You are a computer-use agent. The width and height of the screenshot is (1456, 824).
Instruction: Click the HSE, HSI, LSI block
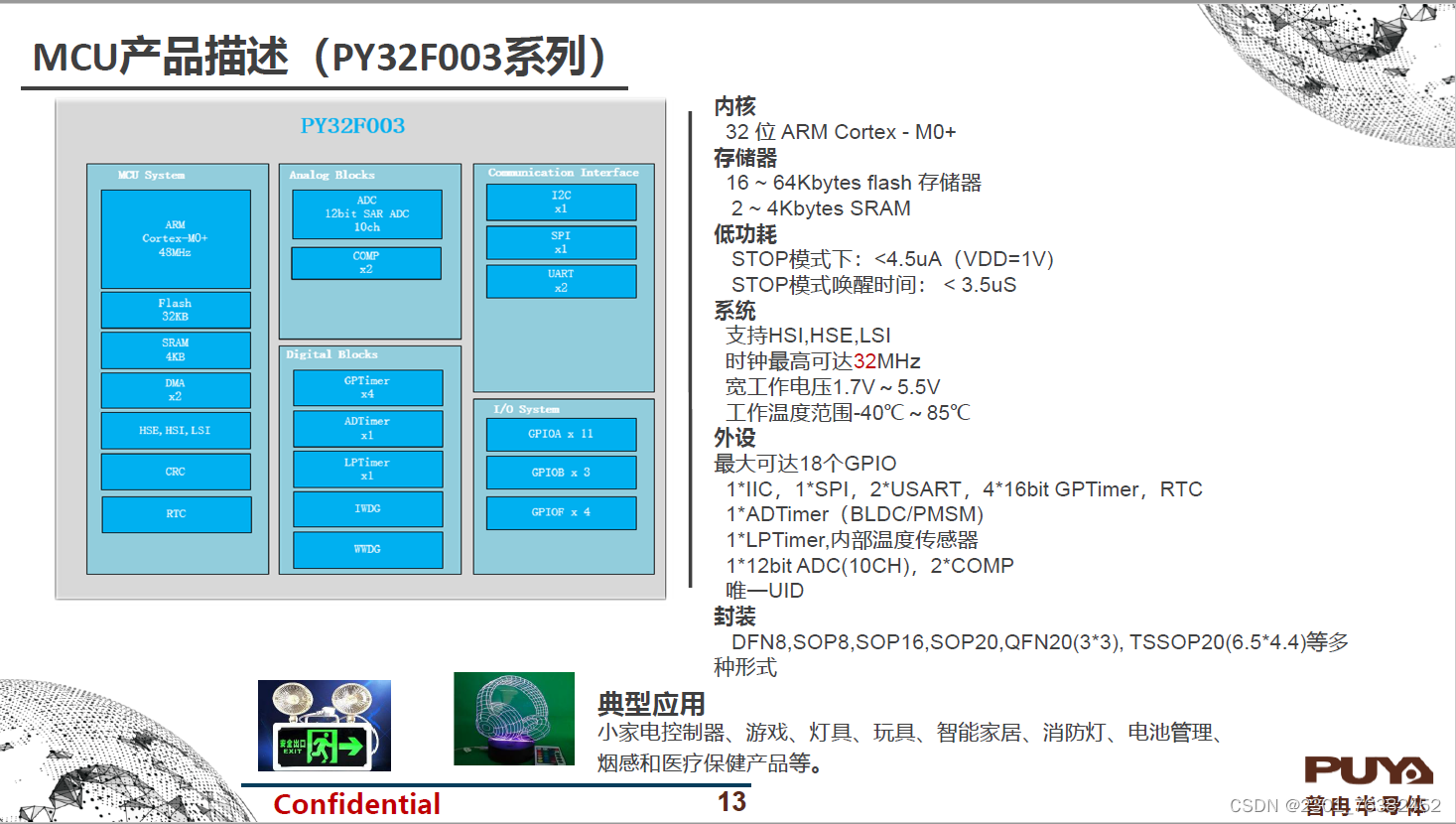[x=176, y=431]
